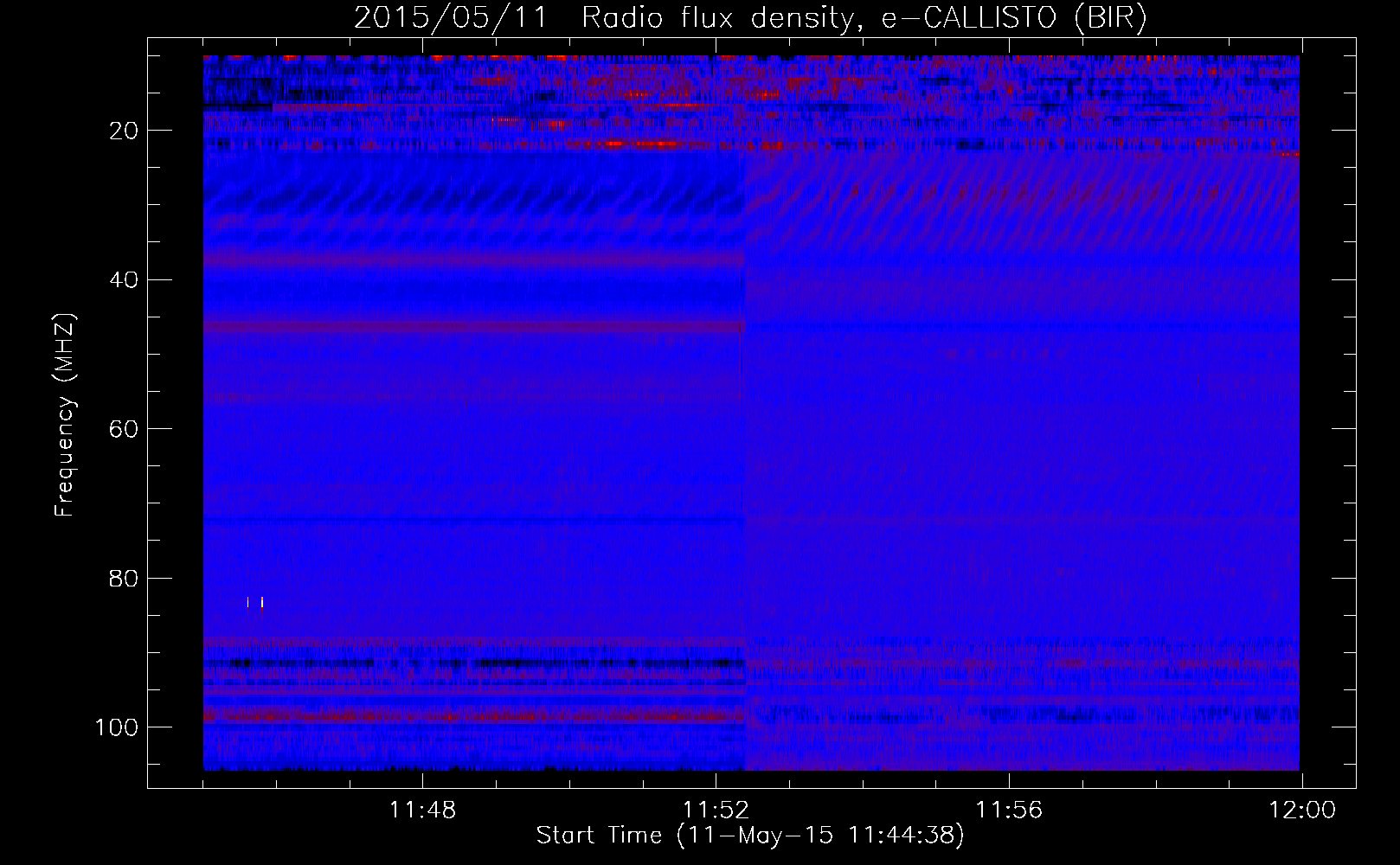
Task: Click the 40 frequency tick label
Action: tap(125, 280)
